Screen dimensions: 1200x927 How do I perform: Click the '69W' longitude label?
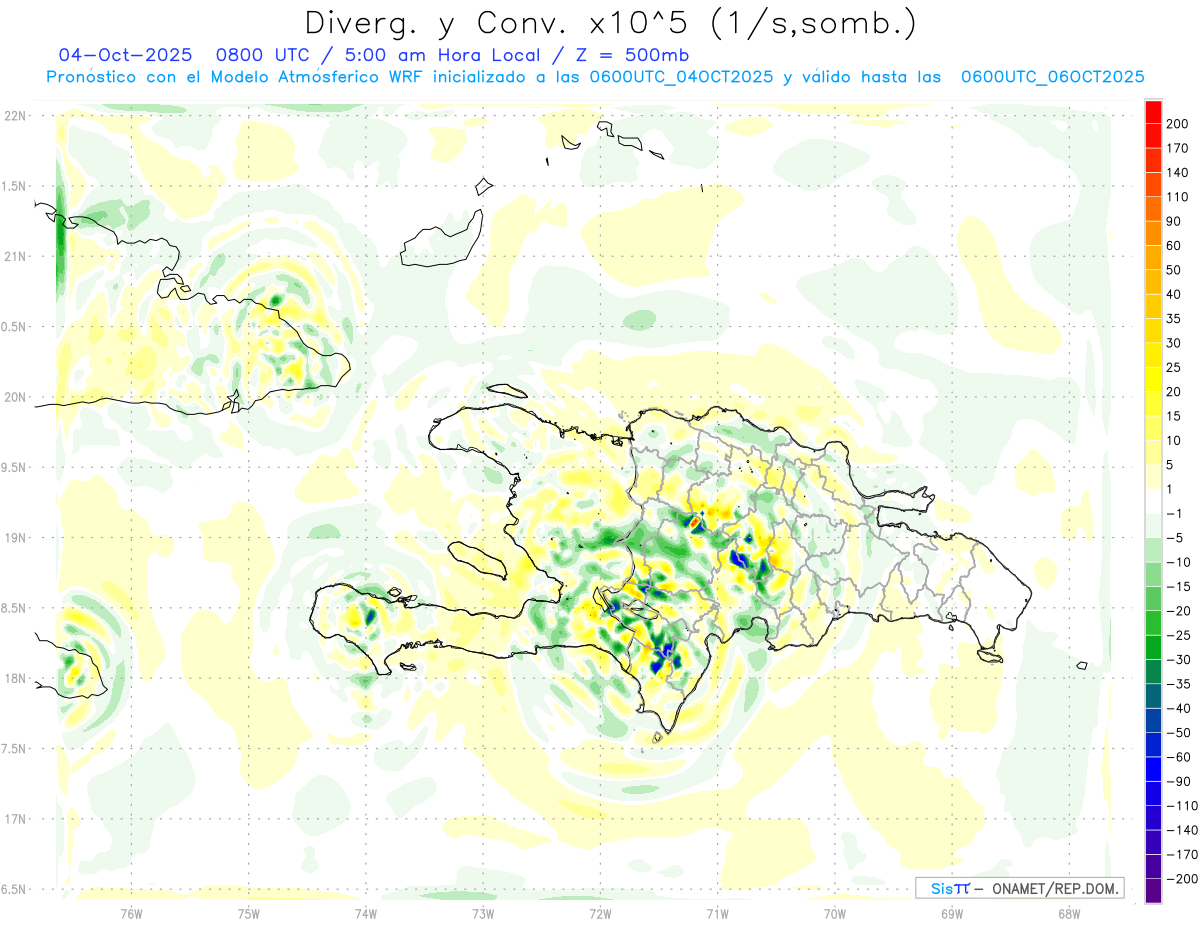[x=951, y=912]
